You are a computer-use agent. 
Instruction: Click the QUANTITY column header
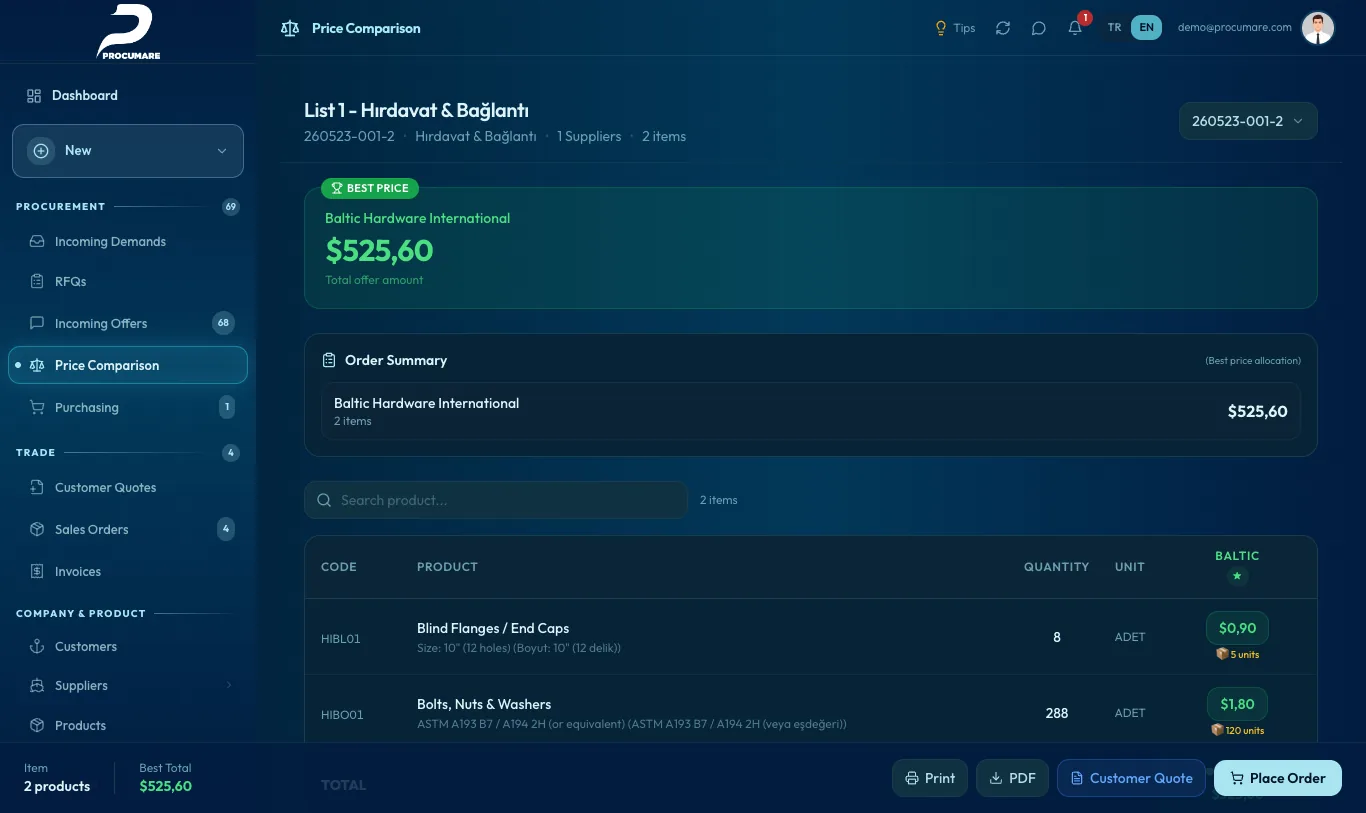click(1056, 567)
